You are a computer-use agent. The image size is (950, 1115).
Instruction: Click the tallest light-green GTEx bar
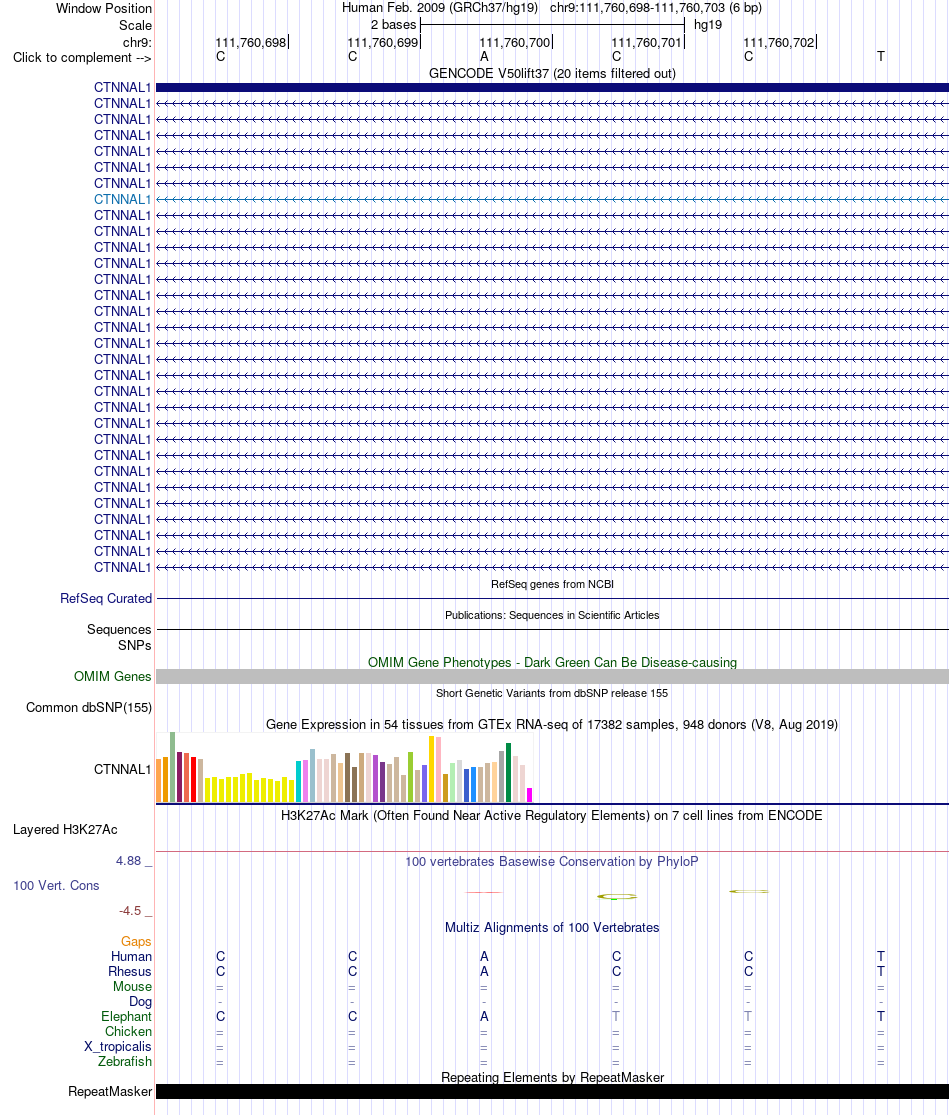172,767
